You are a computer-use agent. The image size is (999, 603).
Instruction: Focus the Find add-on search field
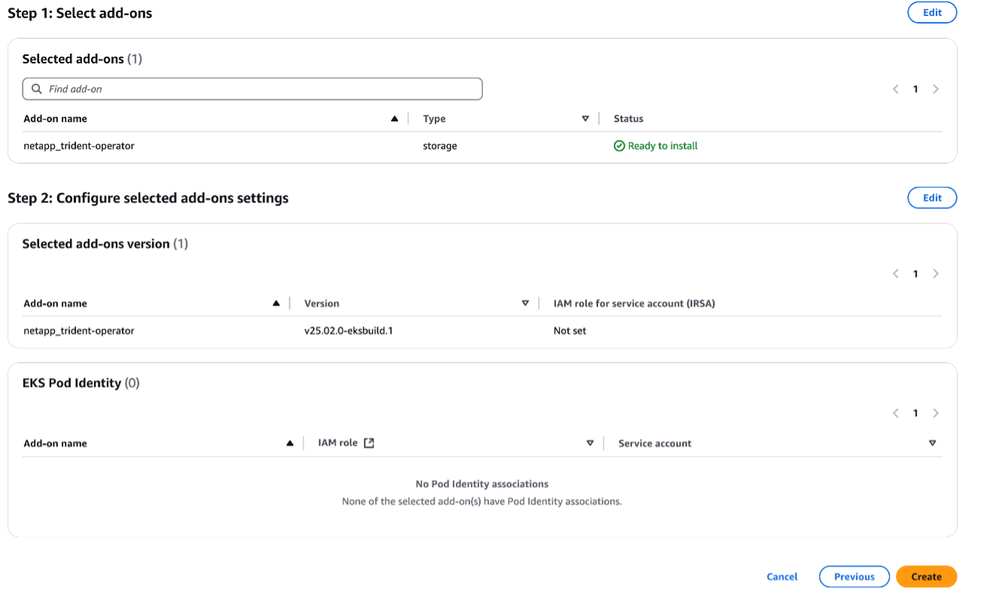[x=260, y=89]
